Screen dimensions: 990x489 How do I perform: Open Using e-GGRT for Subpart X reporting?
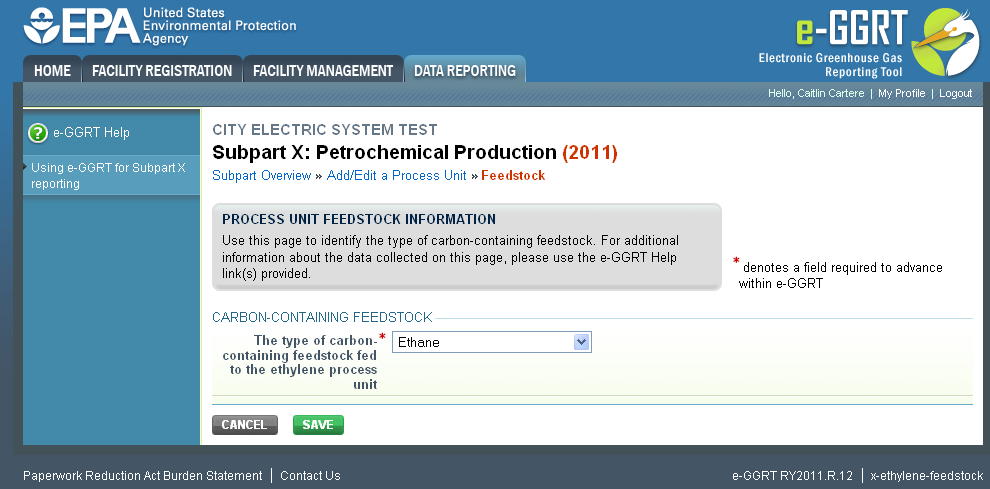[108, 176]
